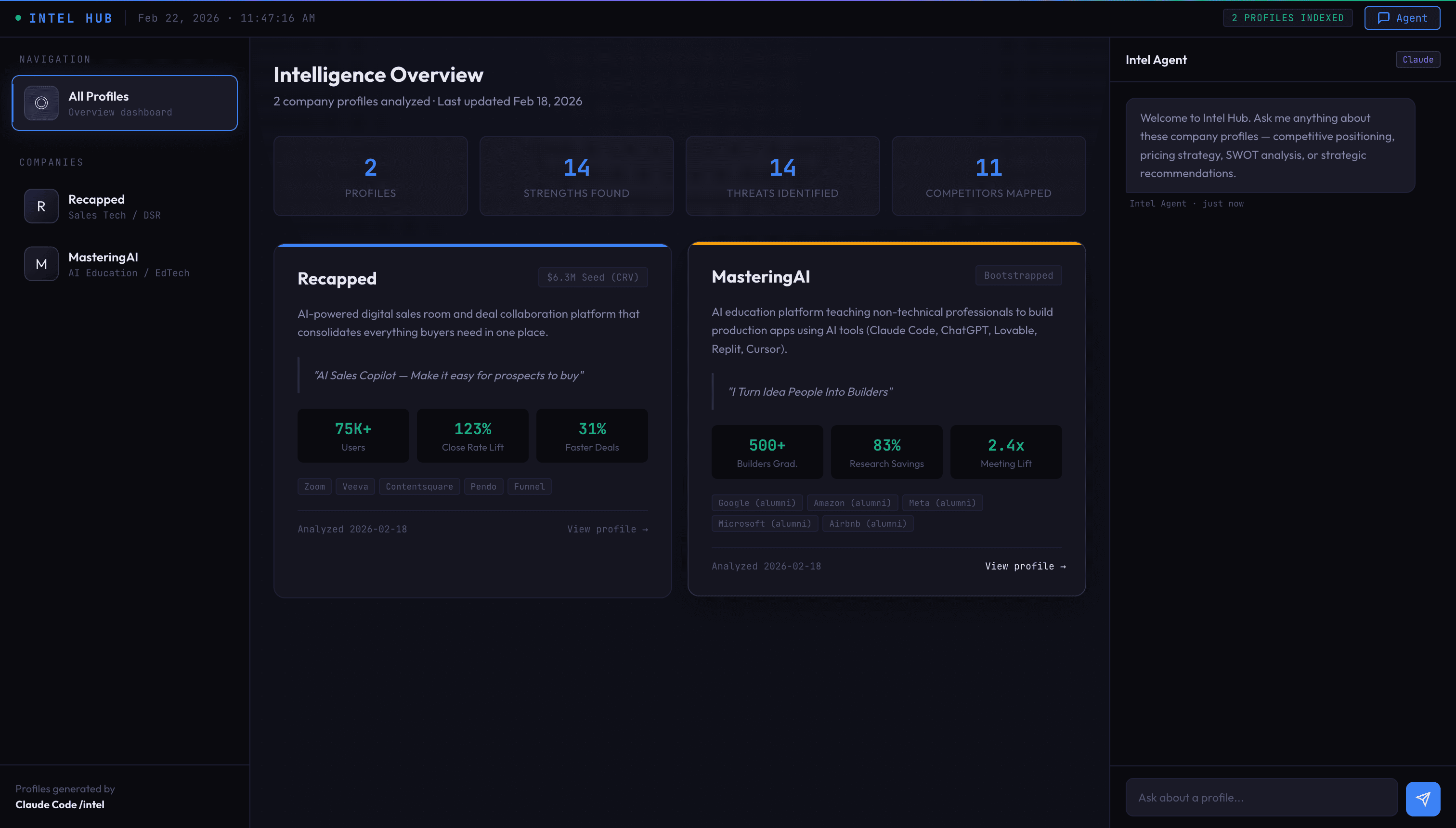The height and width of the screenshot is (828, 1456).
Task: Click the green status dot beside Intel Hub
Action: (x=18, y=18)
